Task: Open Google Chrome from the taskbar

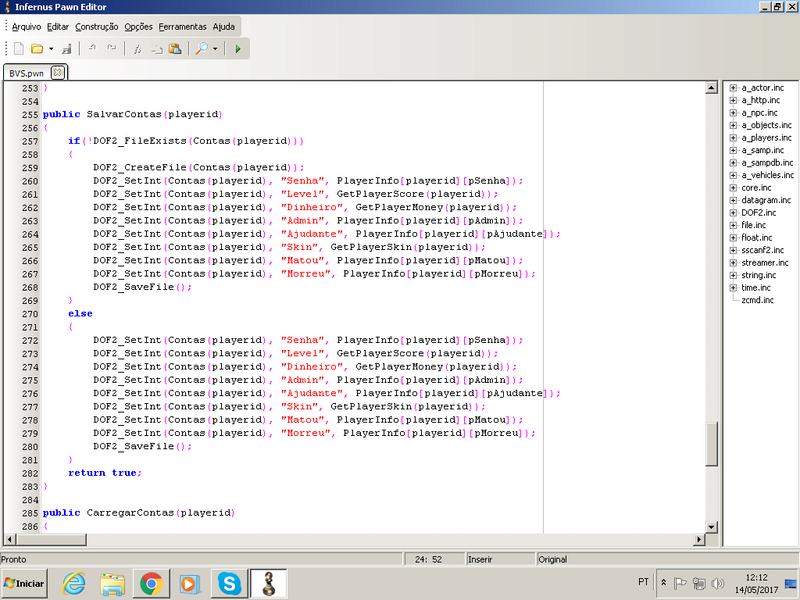Action: [x=151, y=583]
